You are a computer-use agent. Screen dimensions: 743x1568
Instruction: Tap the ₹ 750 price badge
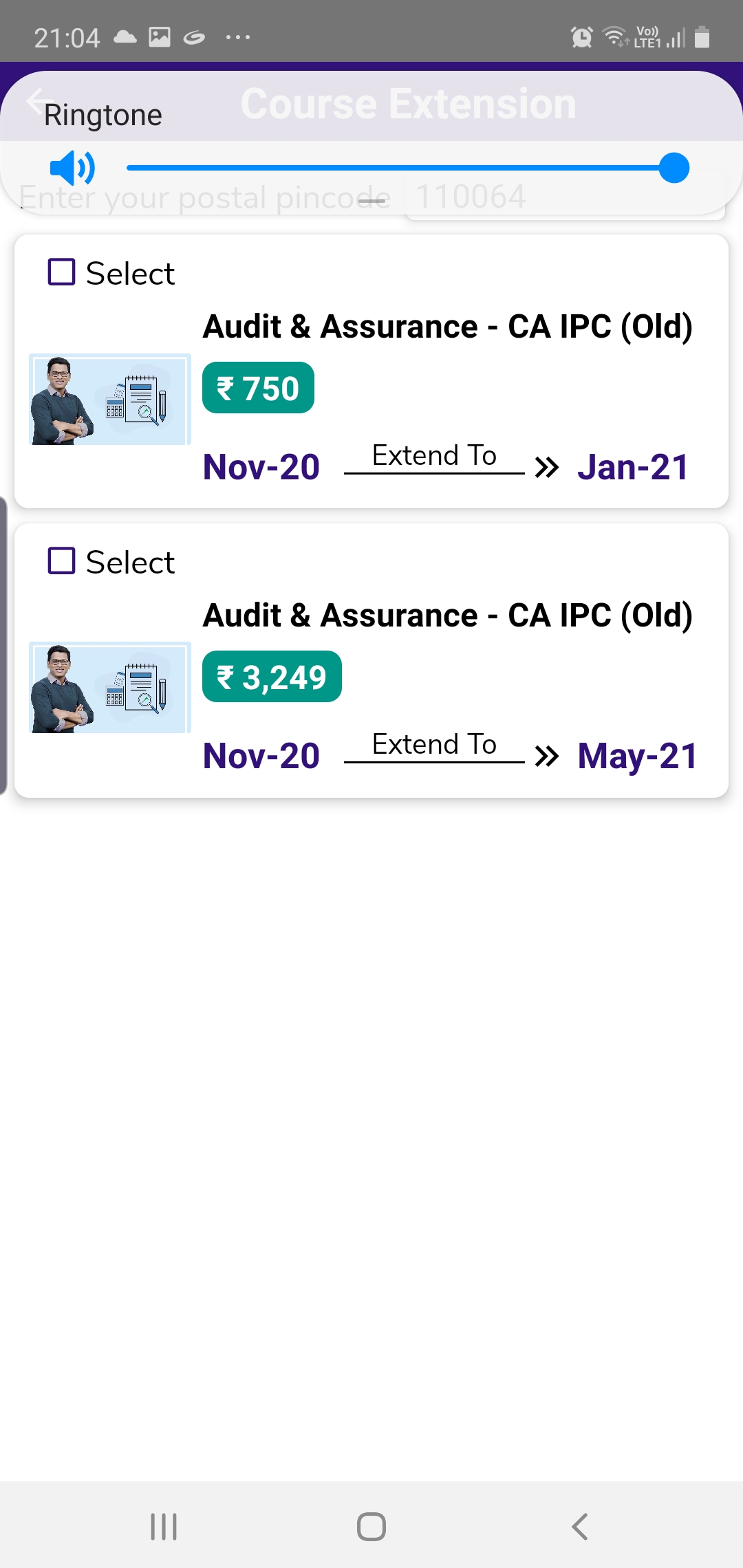coord(258,388)
